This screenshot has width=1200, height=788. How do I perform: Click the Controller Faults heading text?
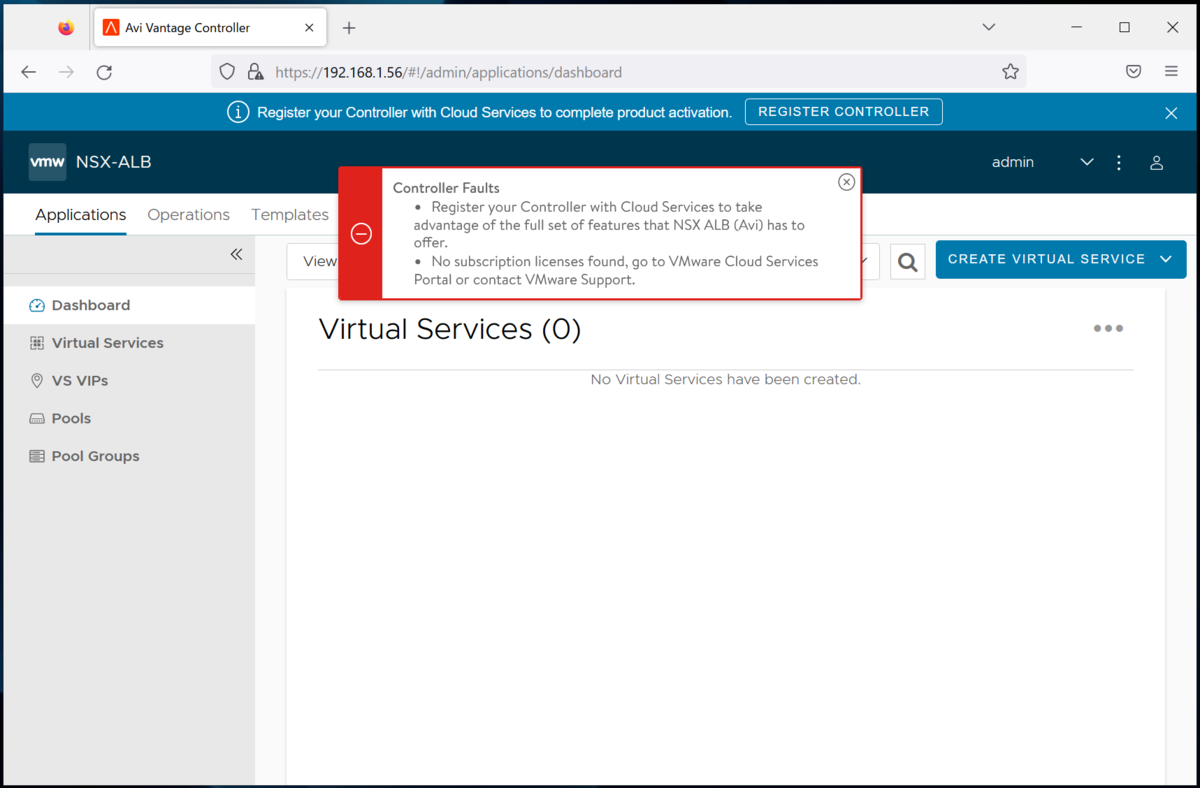pos(446,188)
